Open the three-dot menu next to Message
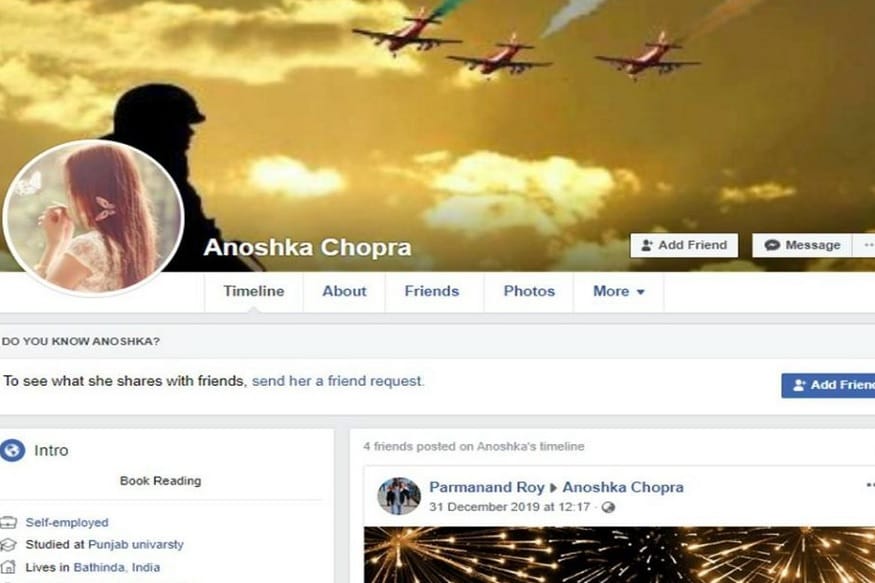875x583 pixels. (x=864, y=245)
